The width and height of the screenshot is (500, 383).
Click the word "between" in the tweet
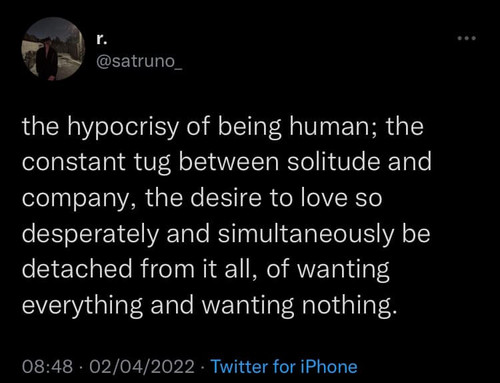pyautogui.click(x=229, y=161)
